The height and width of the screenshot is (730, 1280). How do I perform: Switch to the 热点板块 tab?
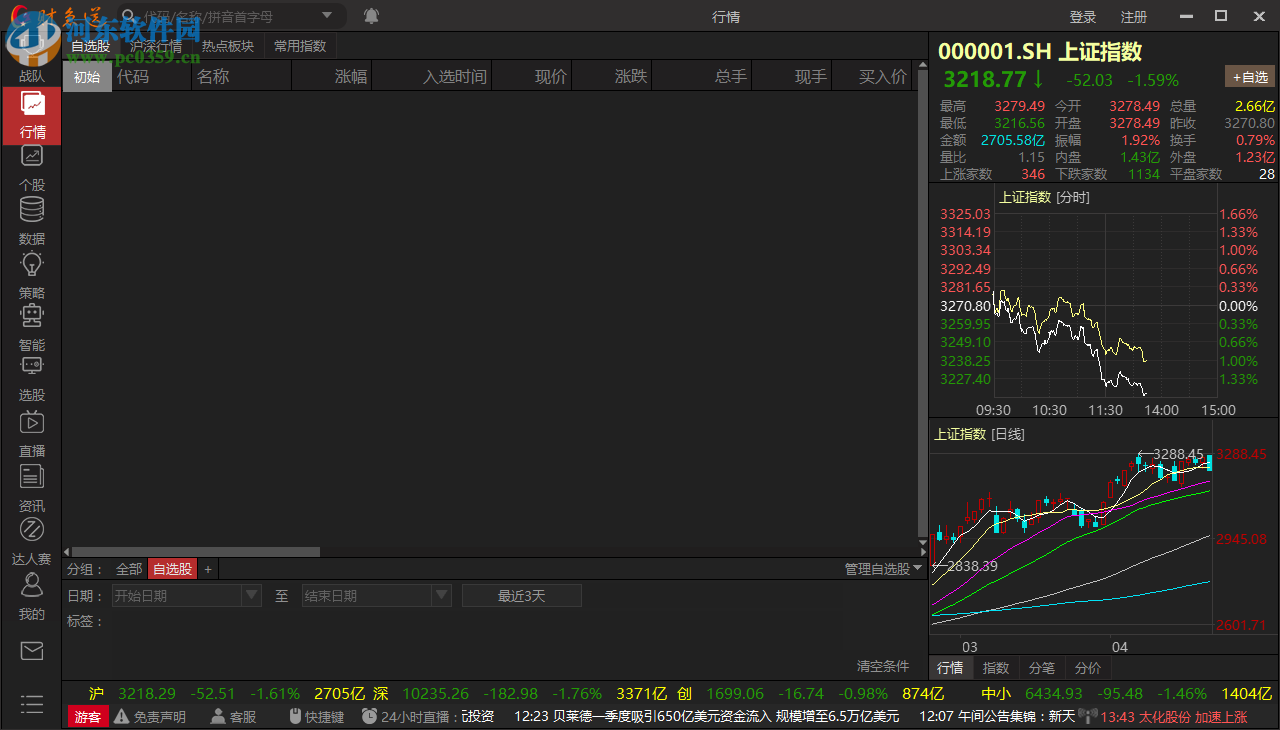click(x=228, y=46)
